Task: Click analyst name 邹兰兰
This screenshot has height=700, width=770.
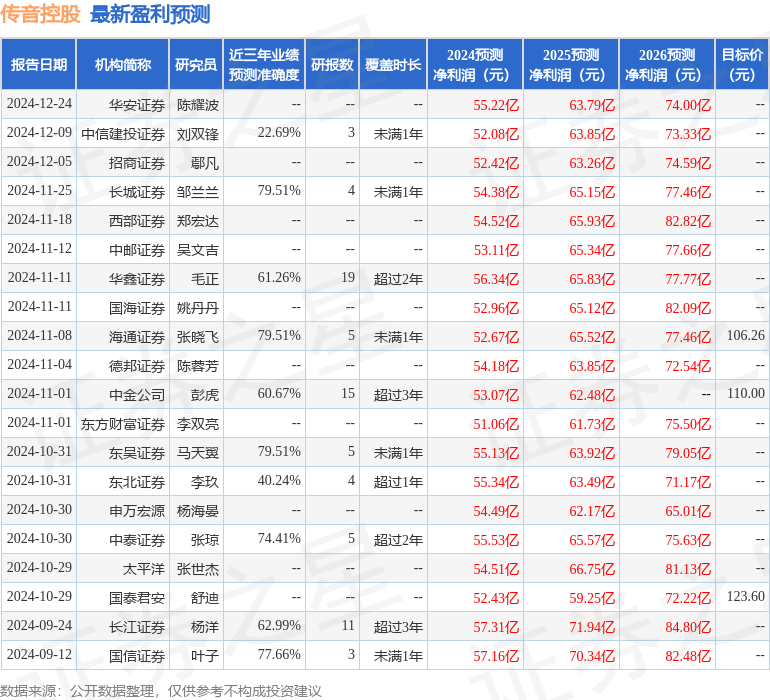Action: point(198,192)
